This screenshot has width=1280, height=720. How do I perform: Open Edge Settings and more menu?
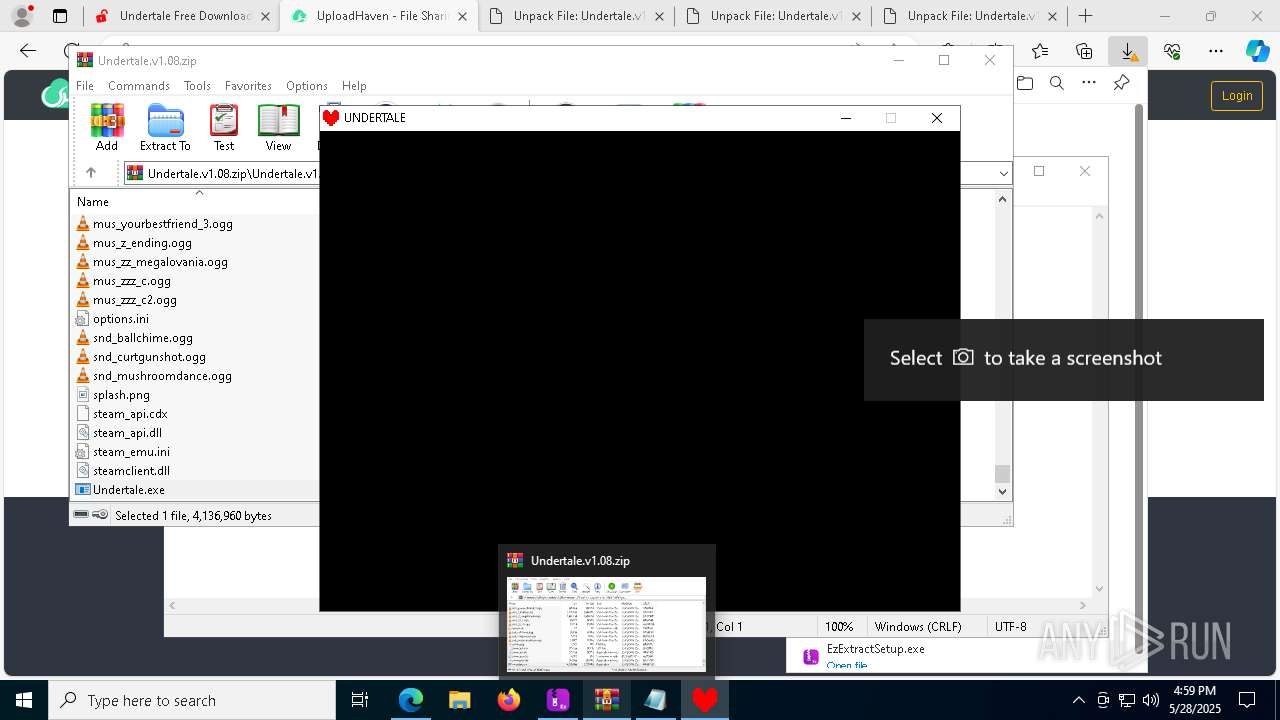pyautogui.click(x=1216, y=51)
